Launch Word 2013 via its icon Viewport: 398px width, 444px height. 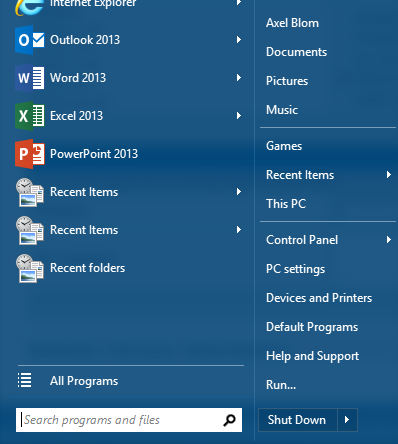(x=30, y=78)
